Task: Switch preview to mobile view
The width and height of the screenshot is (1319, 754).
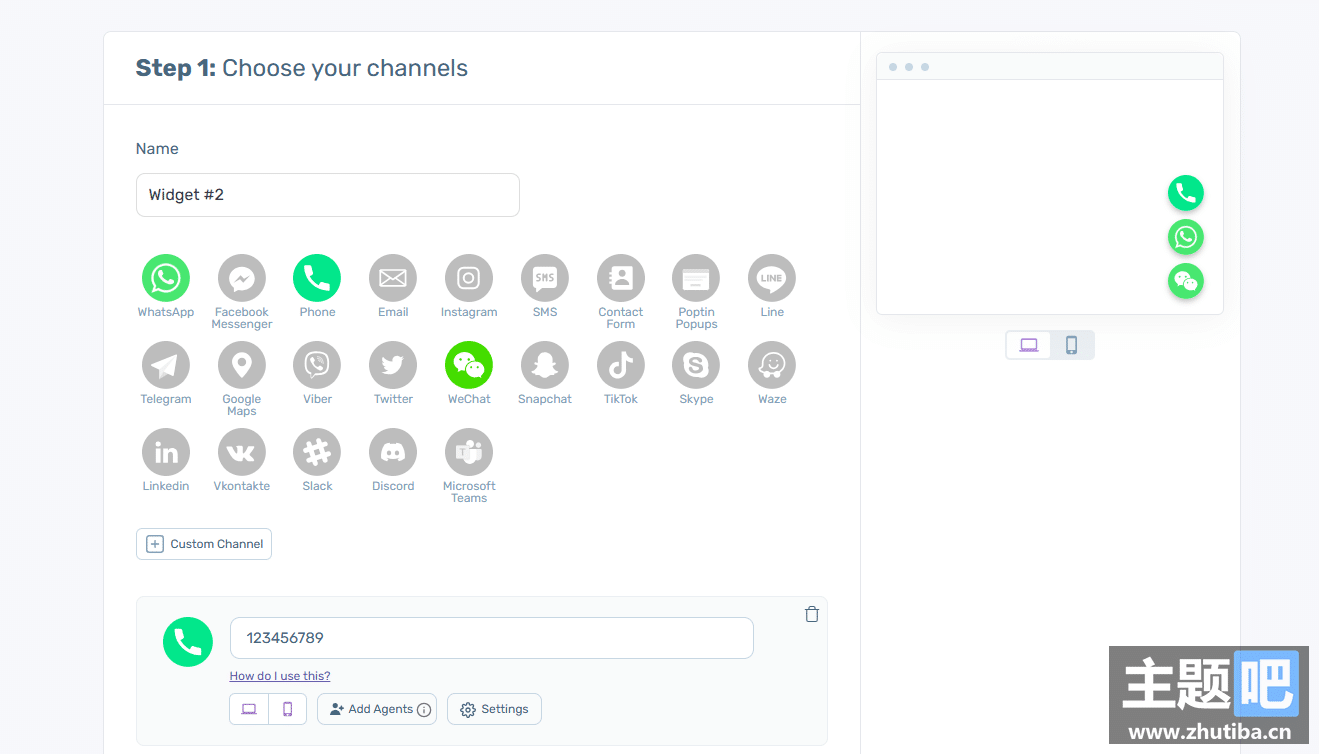Action: (x=1072, y=345)
